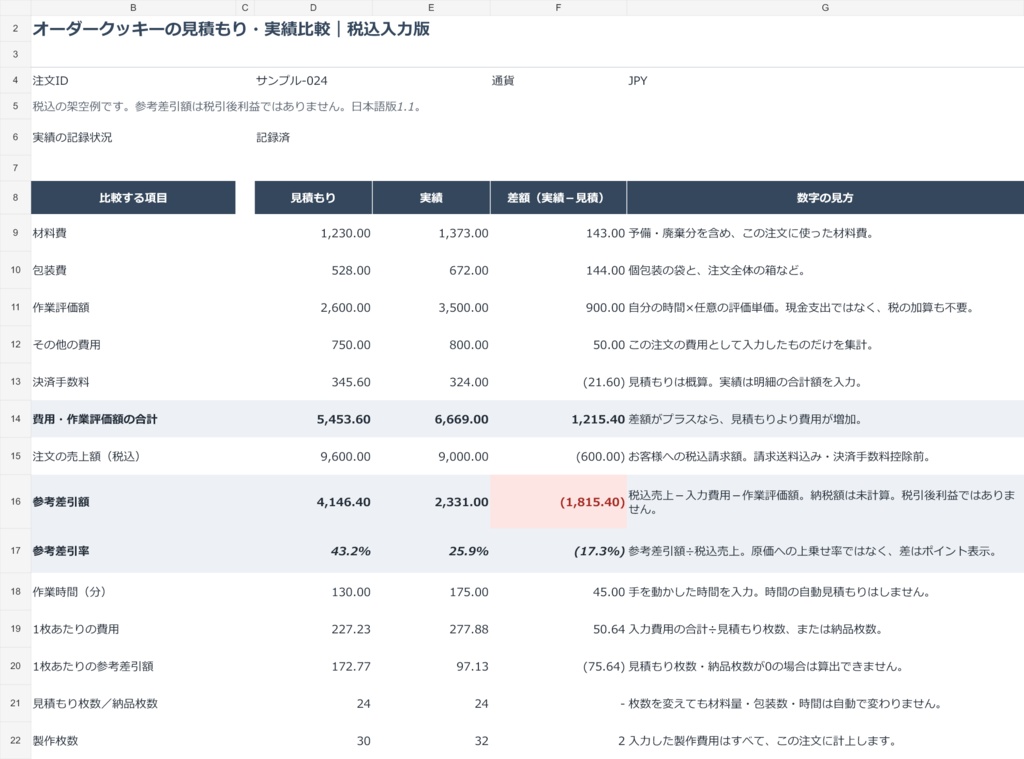Select column header B
This screenshot has height=759, width=1024.
[x=133, y=8]
